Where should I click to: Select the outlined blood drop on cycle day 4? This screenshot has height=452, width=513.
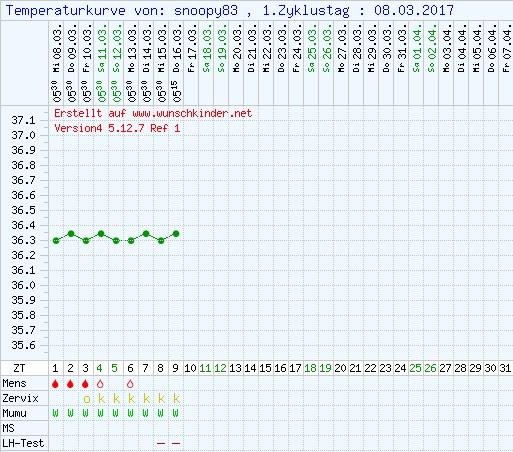pyautogui.click(x=100, y=384)
